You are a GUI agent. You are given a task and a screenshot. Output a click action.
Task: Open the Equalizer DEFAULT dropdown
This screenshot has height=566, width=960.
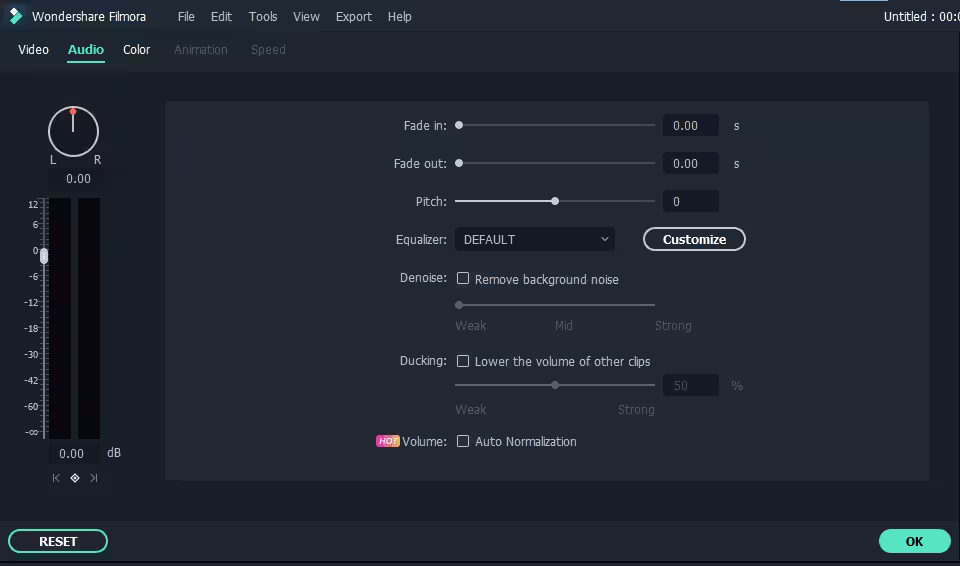535,239
